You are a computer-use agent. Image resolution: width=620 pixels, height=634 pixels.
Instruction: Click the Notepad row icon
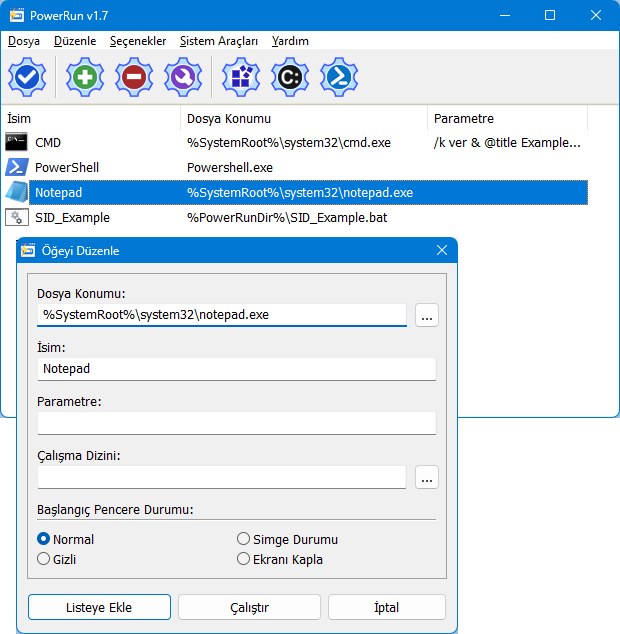(16, 192)
